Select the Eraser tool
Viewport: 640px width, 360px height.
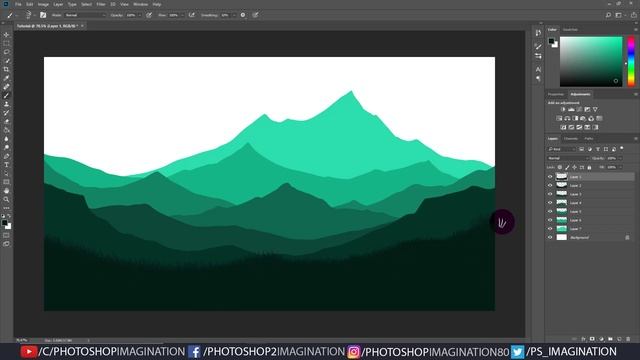point(6,121)
